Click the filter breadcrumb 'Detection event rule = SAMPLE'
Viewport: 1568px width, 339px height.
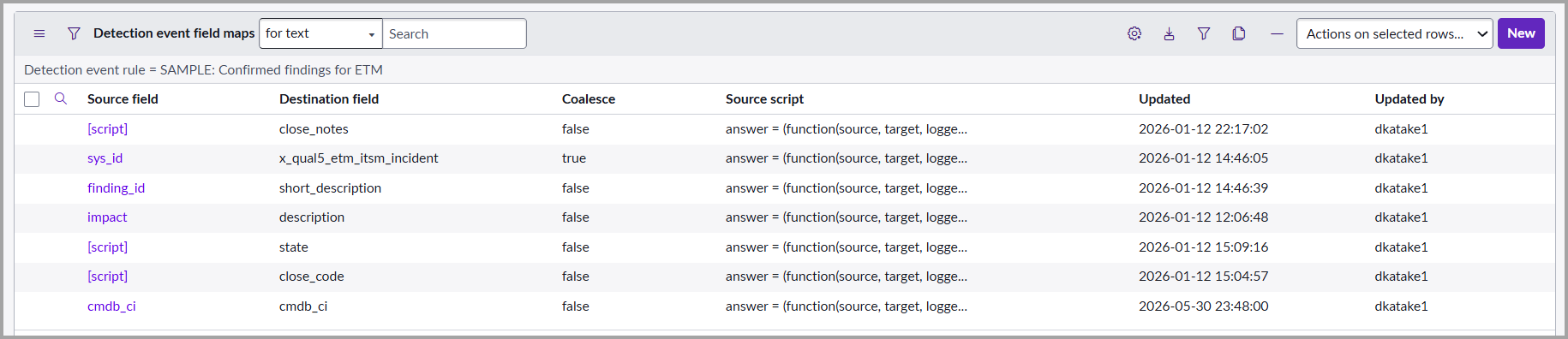tap(203, 69)
